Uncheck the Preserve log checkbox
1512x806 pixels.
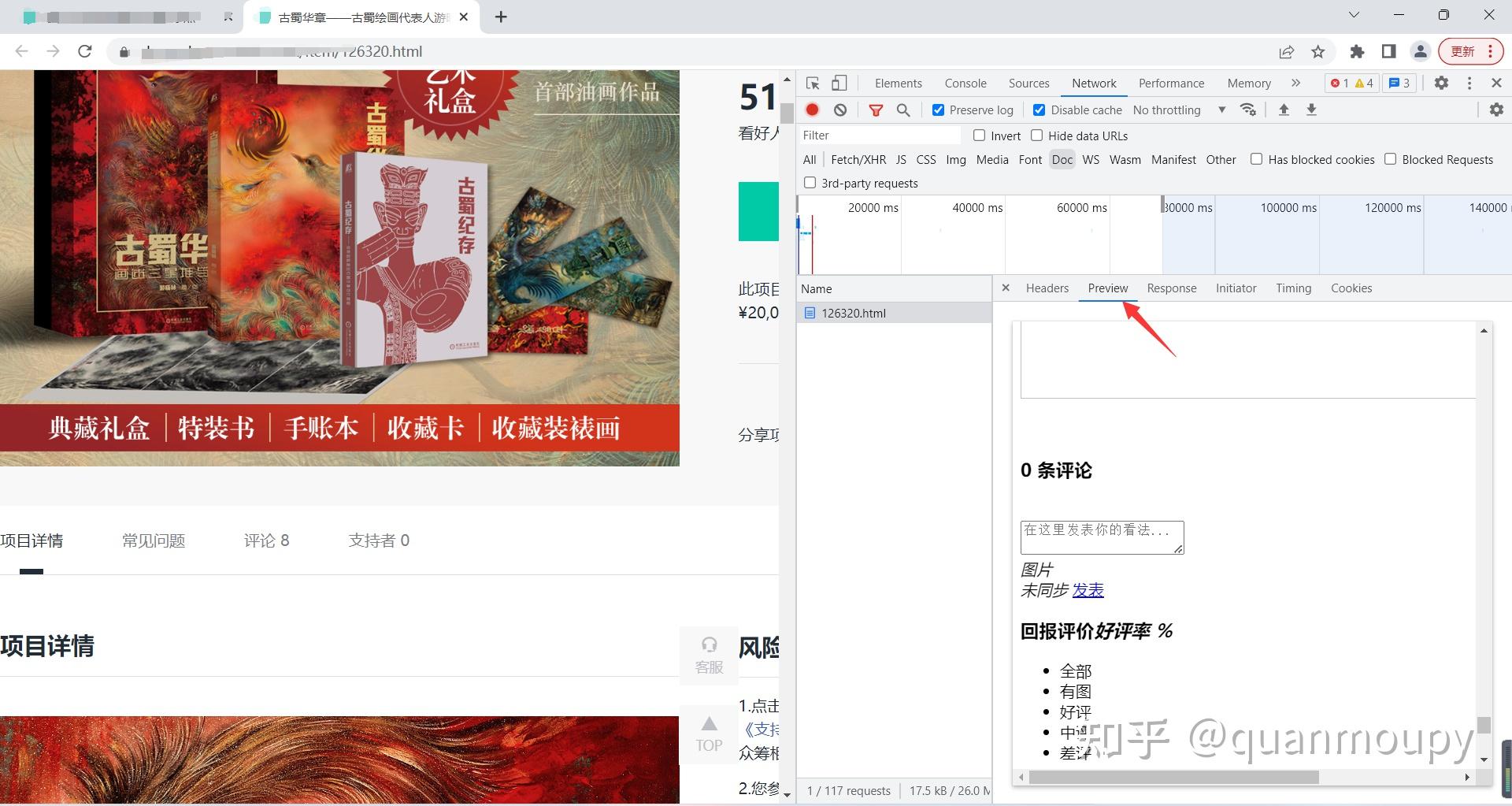[938, 110]
